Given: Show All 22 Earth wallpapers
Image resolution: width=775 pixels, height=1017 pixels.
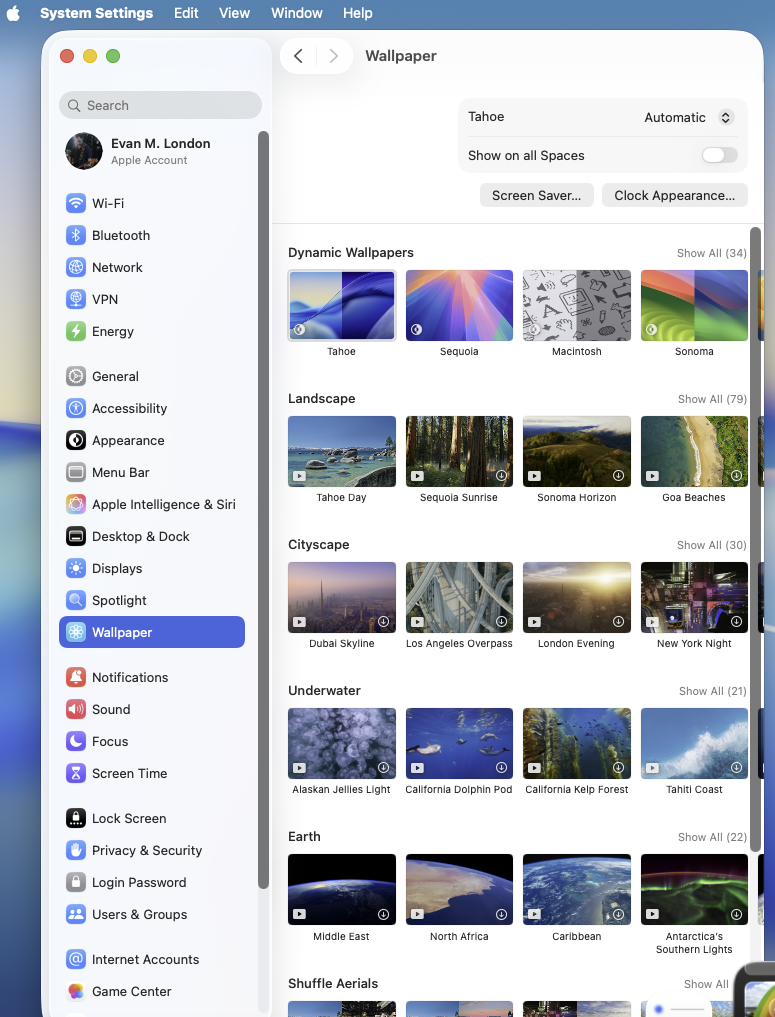Looking at the screenshot, I should [712, 837].
